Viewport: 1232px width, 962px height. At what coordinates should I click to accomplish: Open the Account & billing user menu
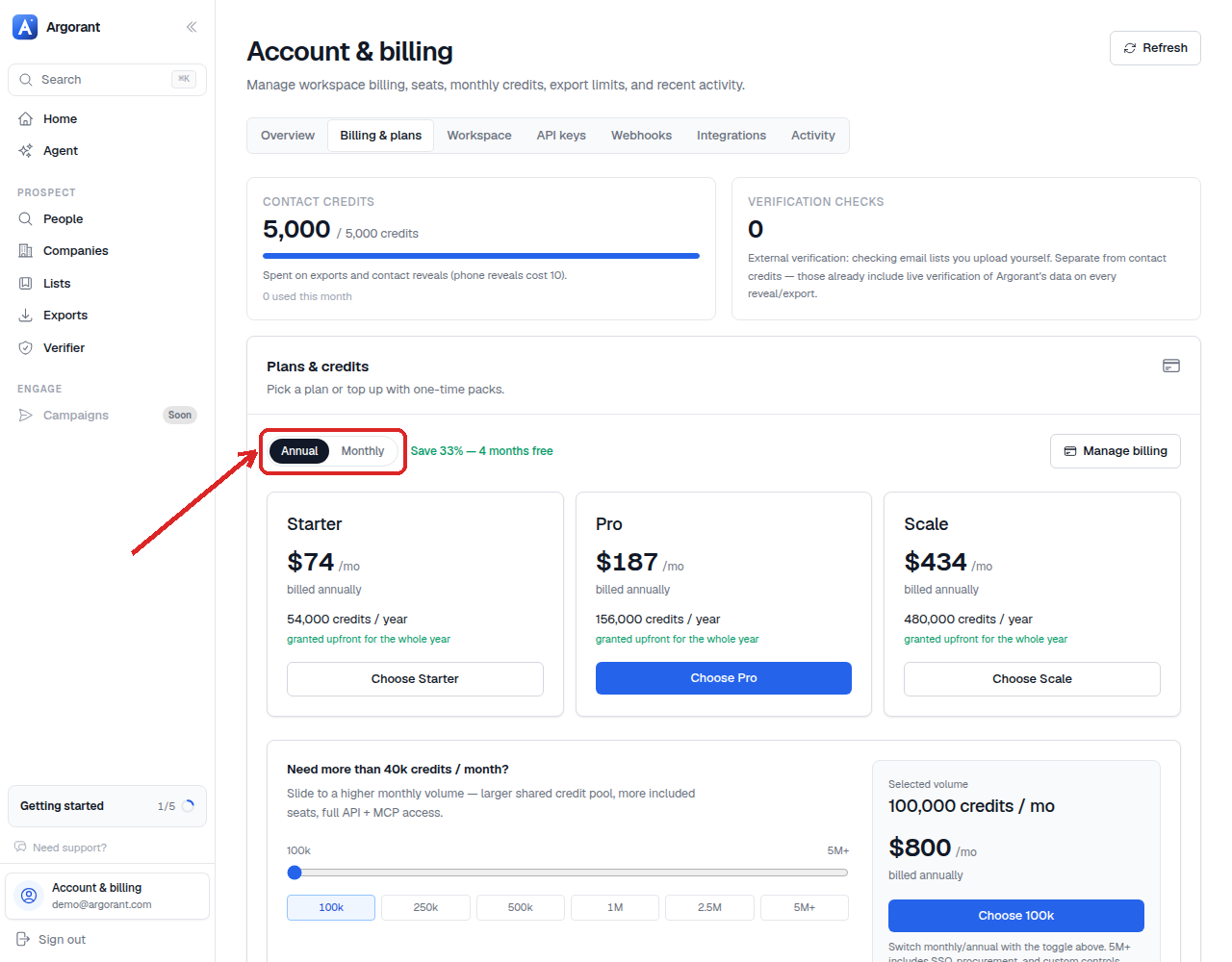coord(107,896)
